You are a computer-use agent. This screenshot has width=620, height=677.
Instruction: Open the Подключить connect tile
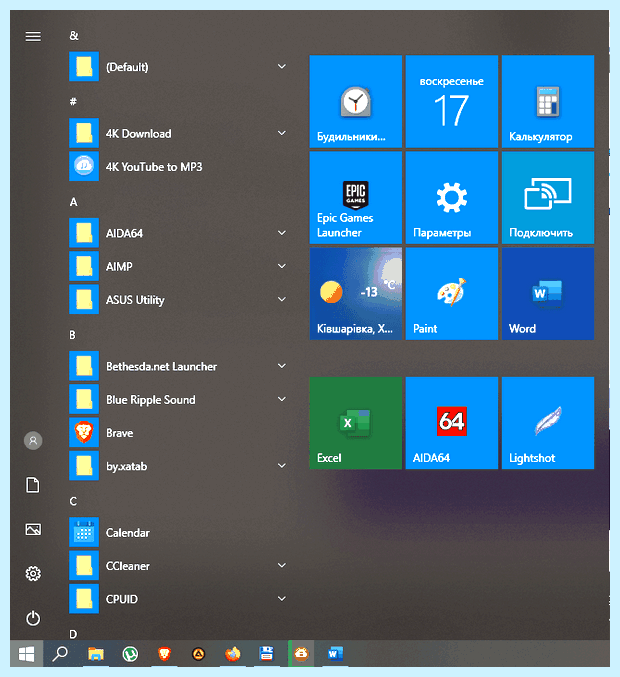point(547,198)
